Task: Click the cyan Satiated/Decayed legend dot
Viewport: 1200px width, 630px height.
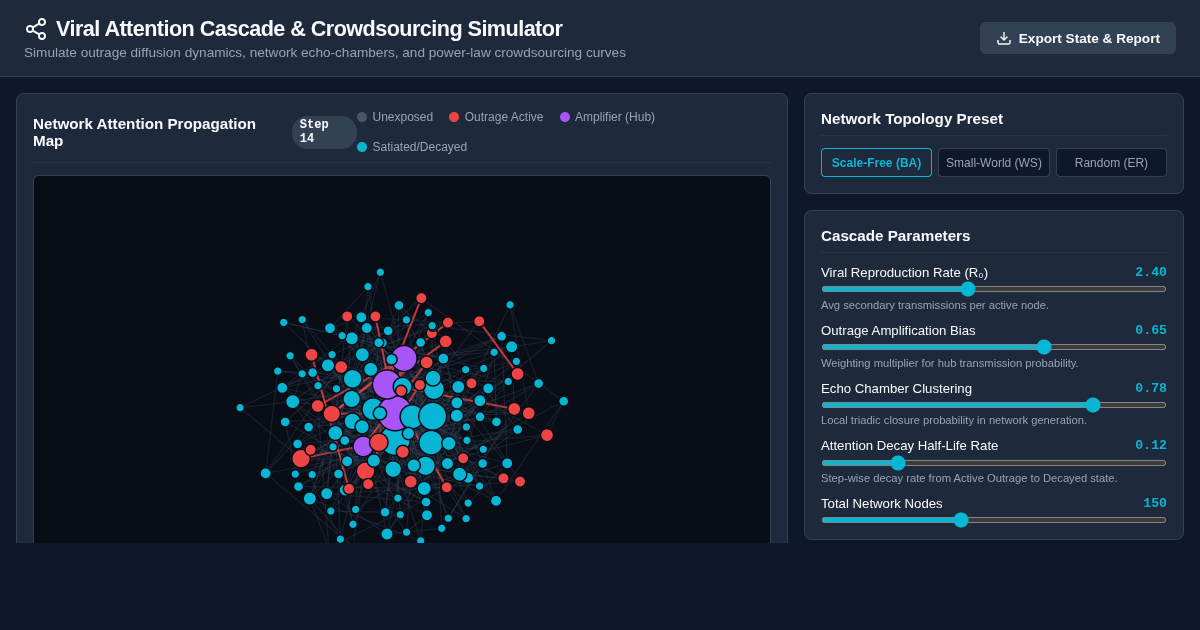Action: [362, 147]
